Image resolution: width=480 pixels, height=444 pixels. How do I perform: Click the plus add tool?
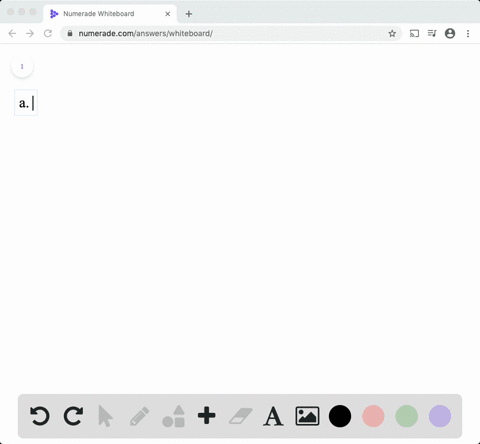(x=207, y=416)
